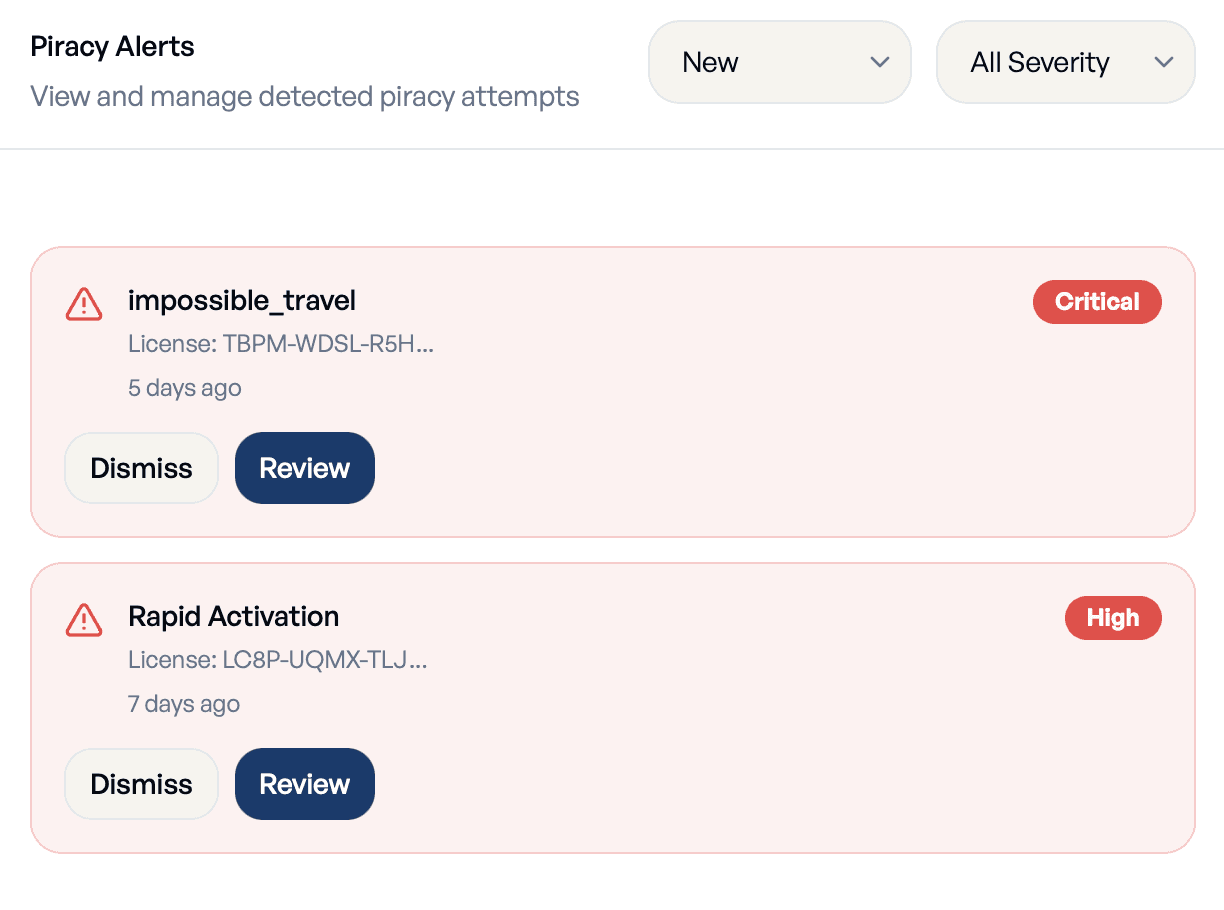Open the New status filter dropdown
1224x910 pixels.
pyautogui.click(x=780, y=62)
